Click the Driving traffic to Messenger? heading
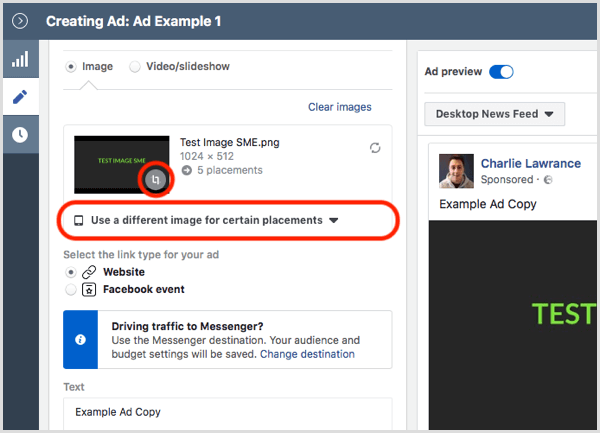Viewport: 600px width, 433px height. coord(188,326)
